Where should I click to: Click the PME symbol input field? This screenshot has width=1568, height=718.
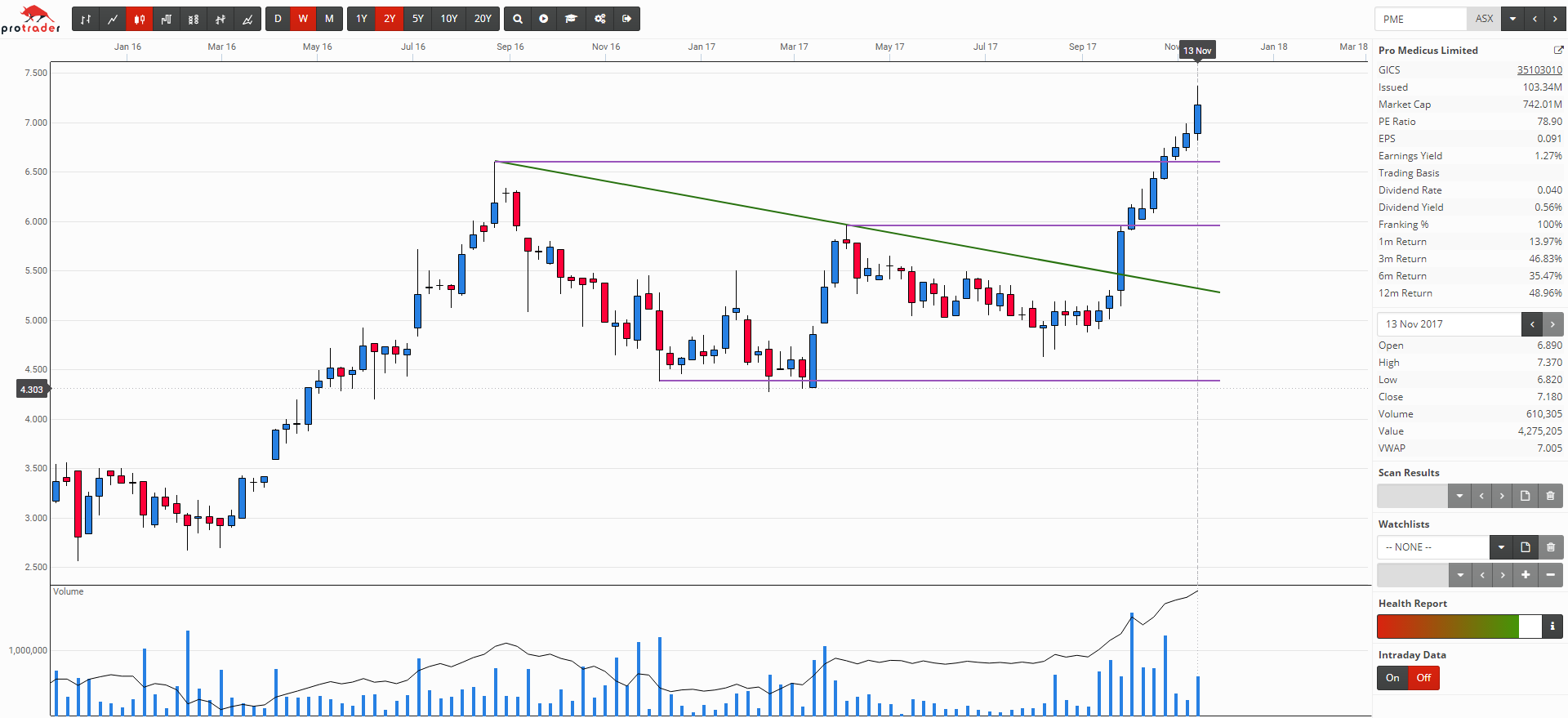coord(1421,19)
